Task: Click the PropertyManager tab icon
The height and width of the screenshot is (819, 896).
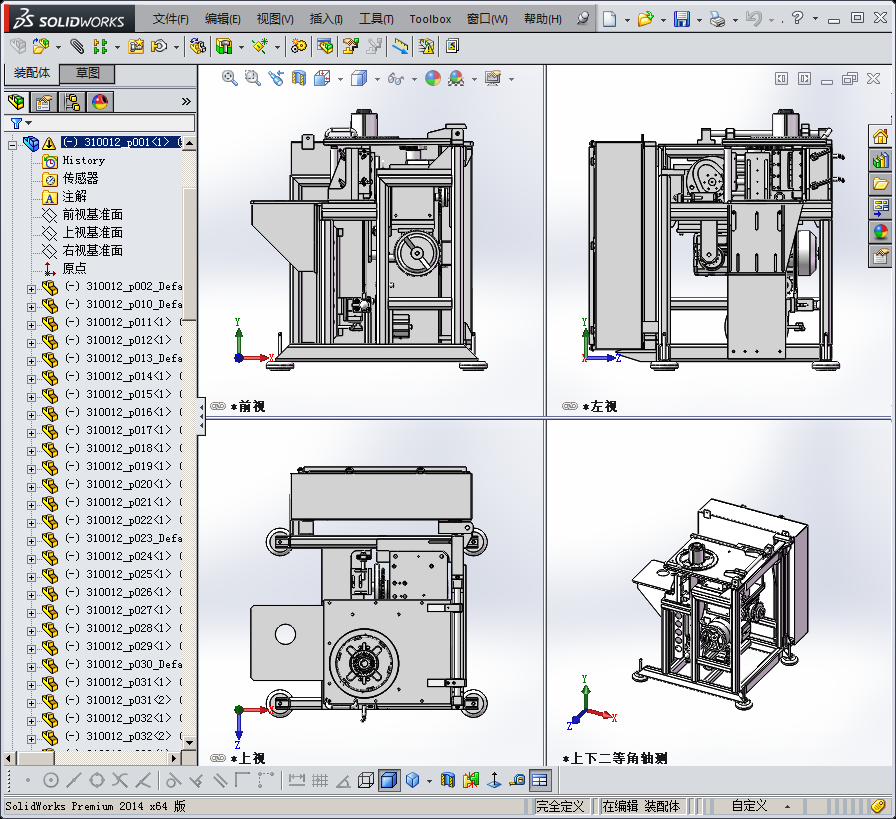Action: click(x=44, y=101)
